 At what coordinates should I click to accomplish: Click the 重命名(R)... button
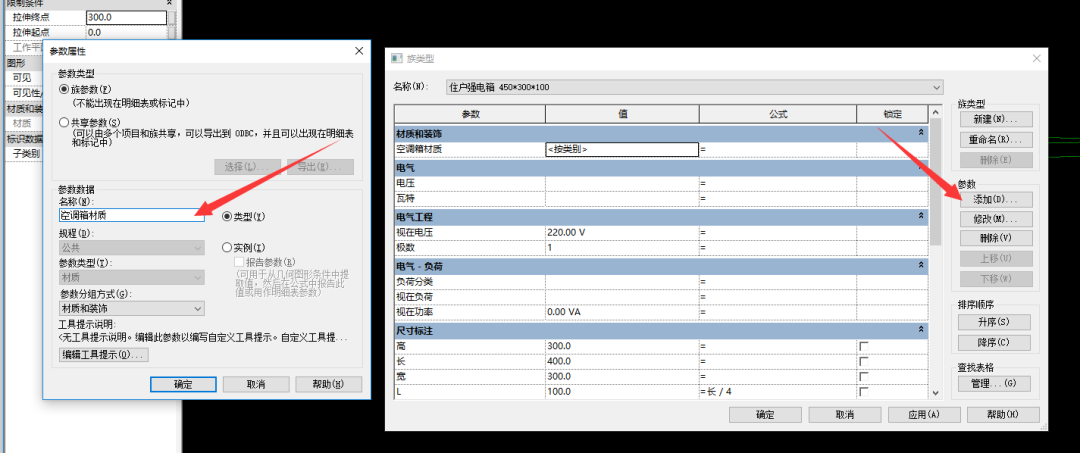click(x=996, y=140)
